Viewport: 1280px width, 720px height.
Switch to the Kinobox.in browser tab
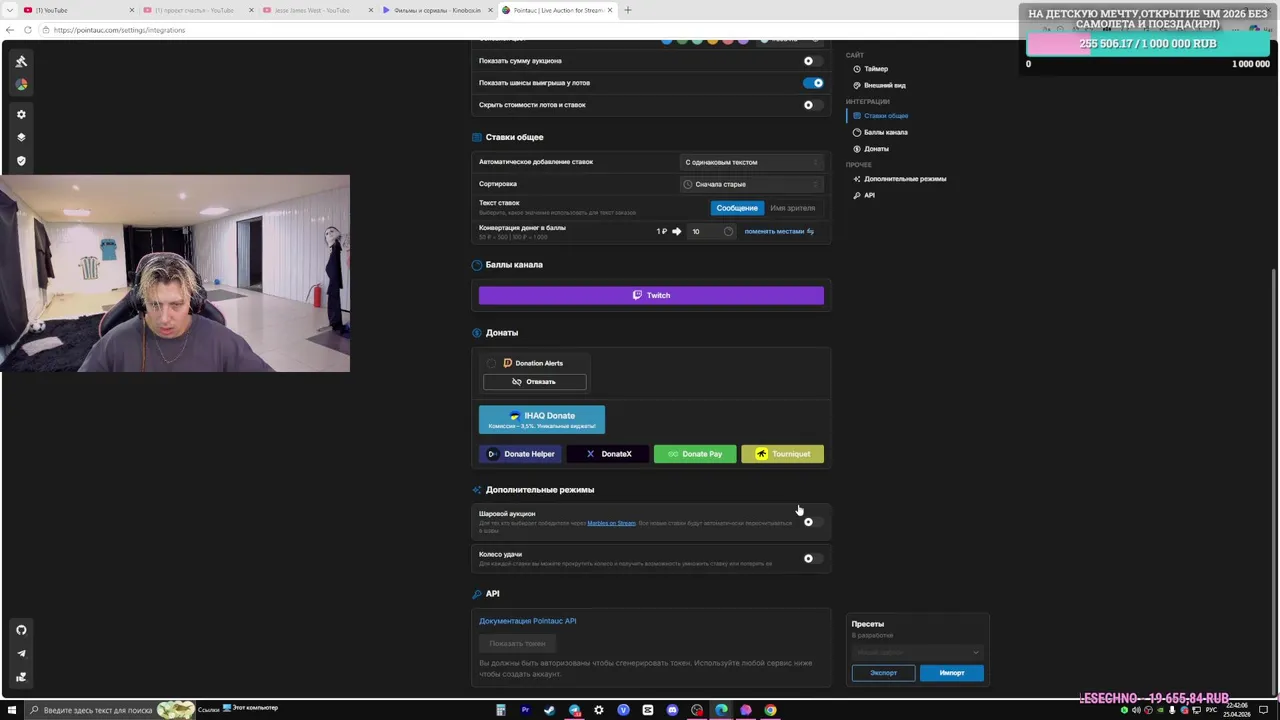click(x=435, y=10)
